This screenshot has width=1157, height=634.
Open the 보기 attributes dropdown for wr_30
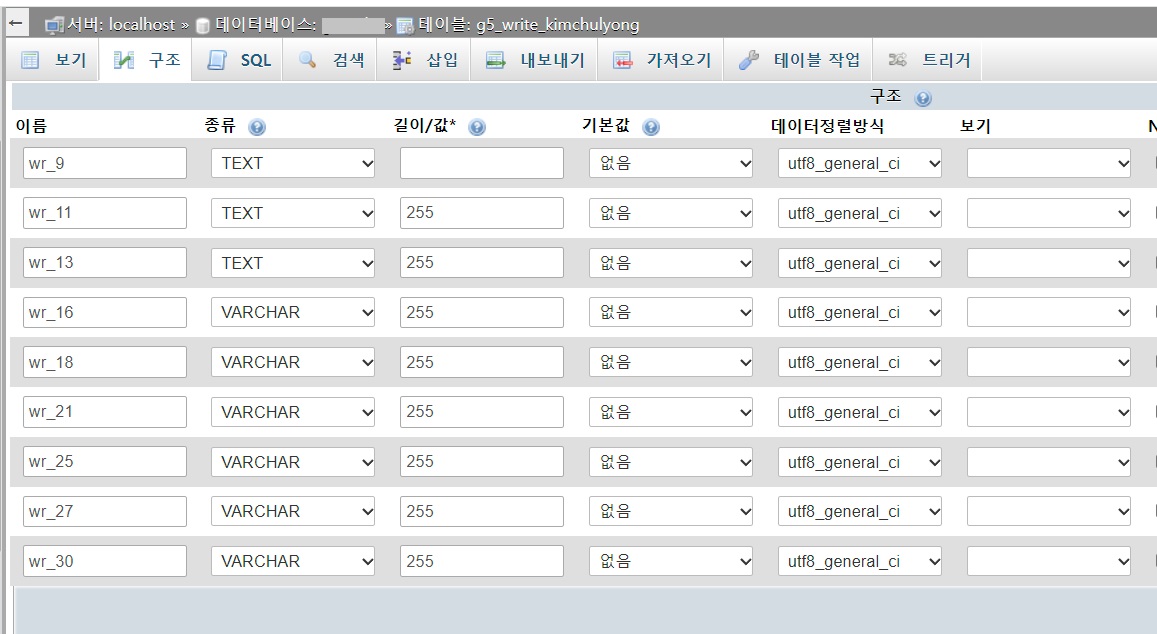click(x=1048, y=562)
